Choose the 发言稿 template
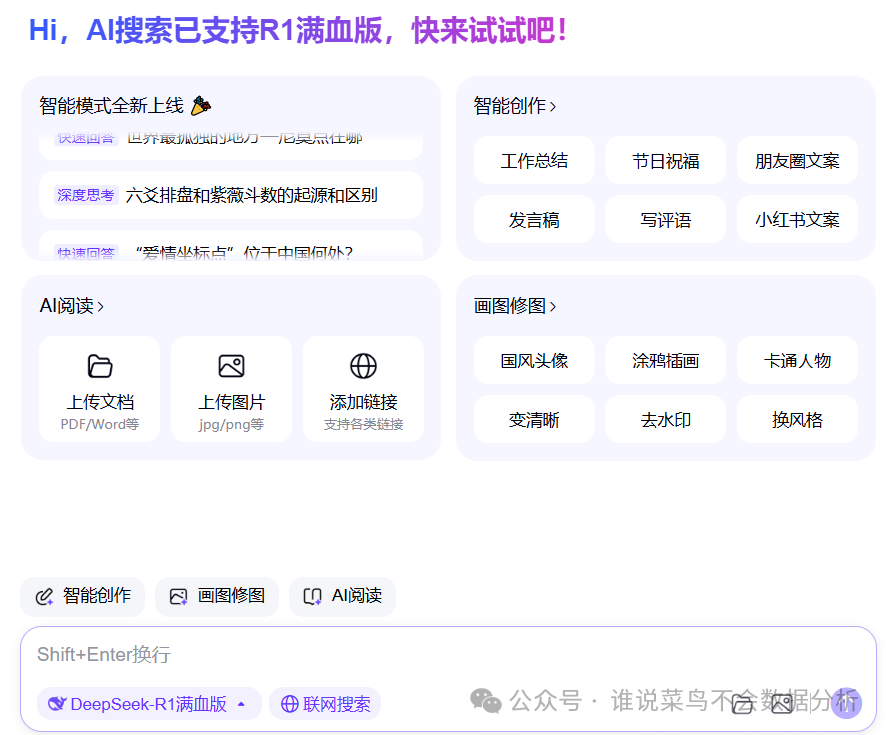886x735 pixels. coord(534,220)
